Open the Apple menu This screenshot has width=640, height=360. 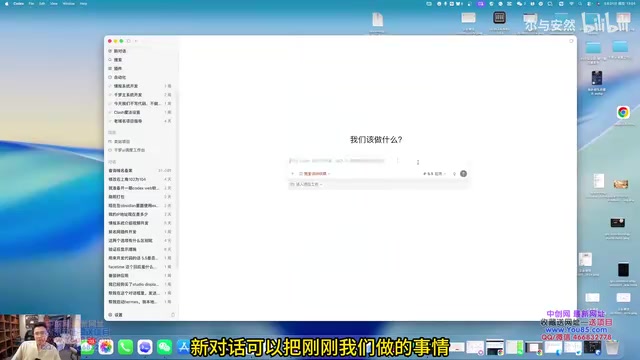7,4
